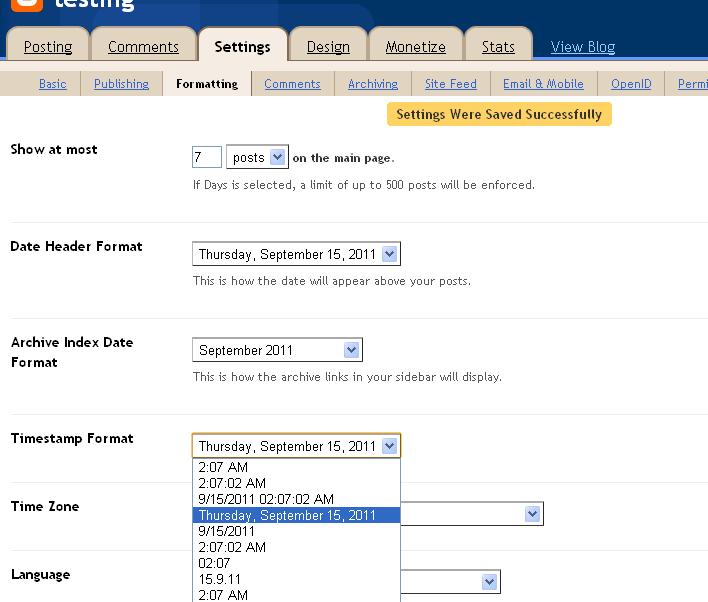Image resolution: width=708 pixels, height=602 pixels.
Task: Select 9/15/2011 02:07:02 AM timestamp option
Action: click(266, 499)
